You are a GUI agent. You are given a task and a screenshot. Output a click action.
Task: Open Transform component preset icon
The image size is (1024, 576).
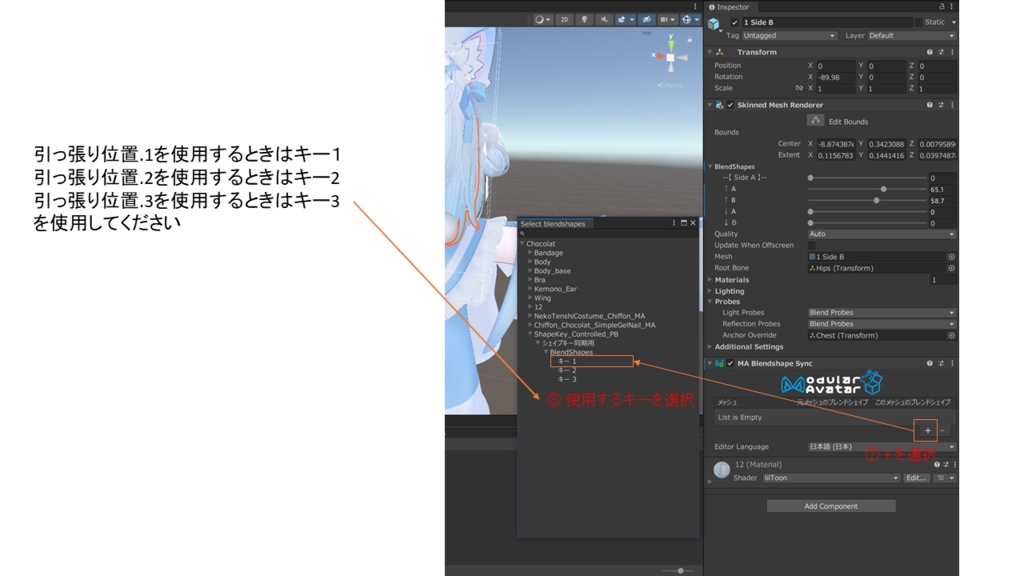point(941,52)
